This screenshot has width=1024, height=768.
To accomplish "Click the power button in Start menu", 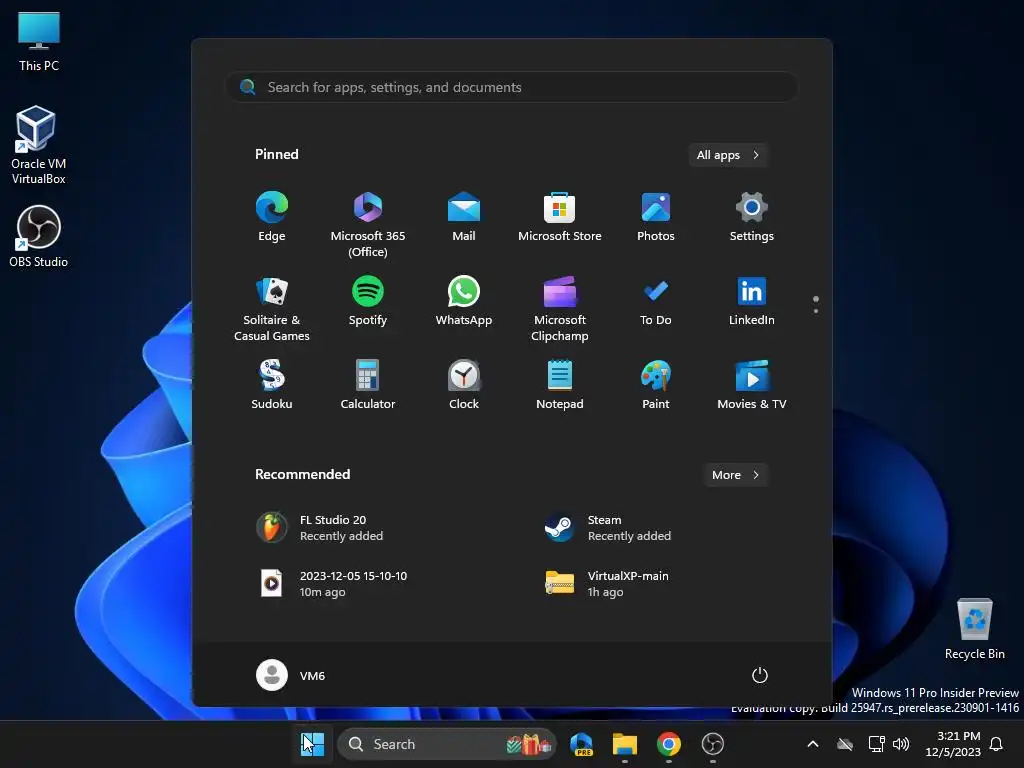I will click(760, 675).
